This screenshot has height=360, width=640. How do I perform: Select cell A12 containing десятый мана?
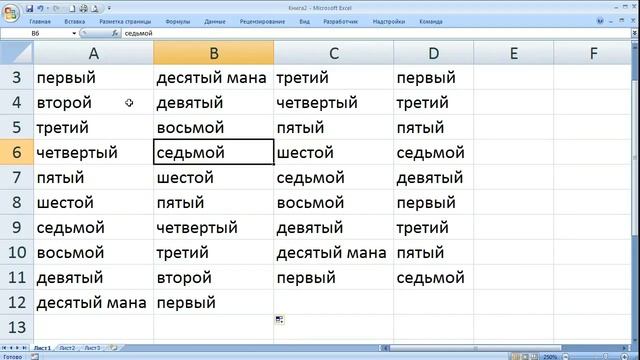pyautogui.click(x=93, y=302)
